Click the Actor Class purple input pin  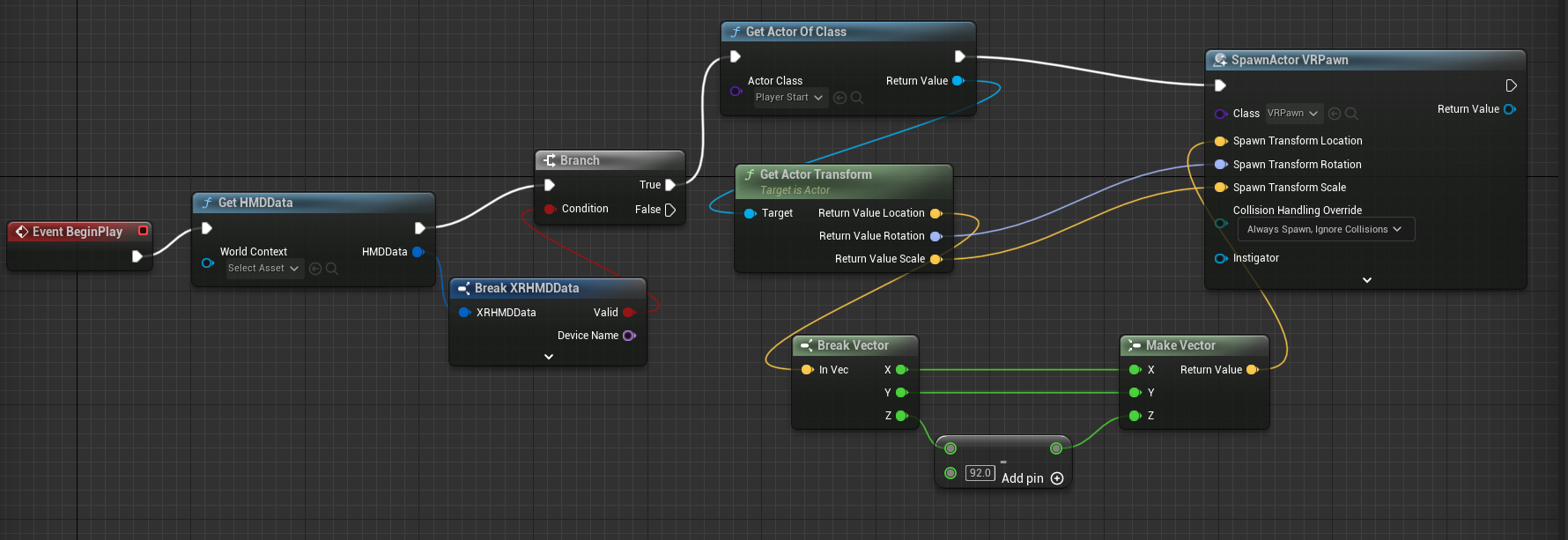pyautogui.click(x=736, y=91)
